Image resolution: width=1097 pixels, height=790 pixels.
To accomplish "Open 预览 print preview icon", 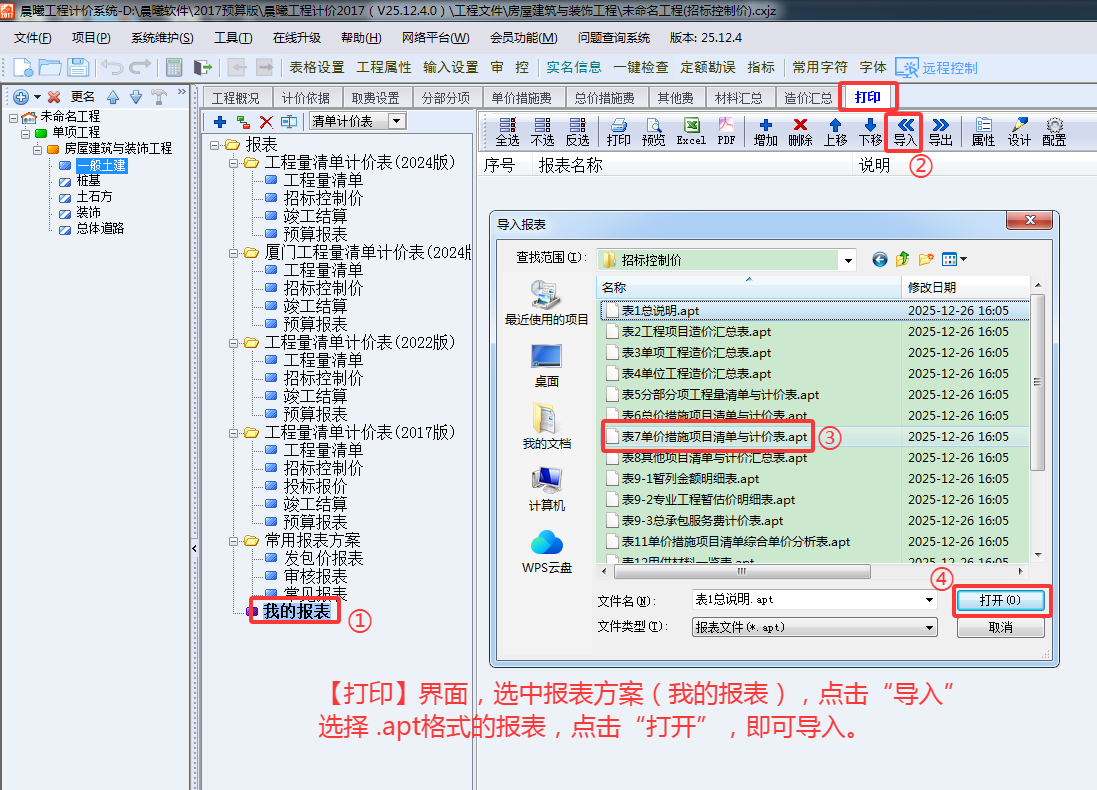I will click(654, 131).
